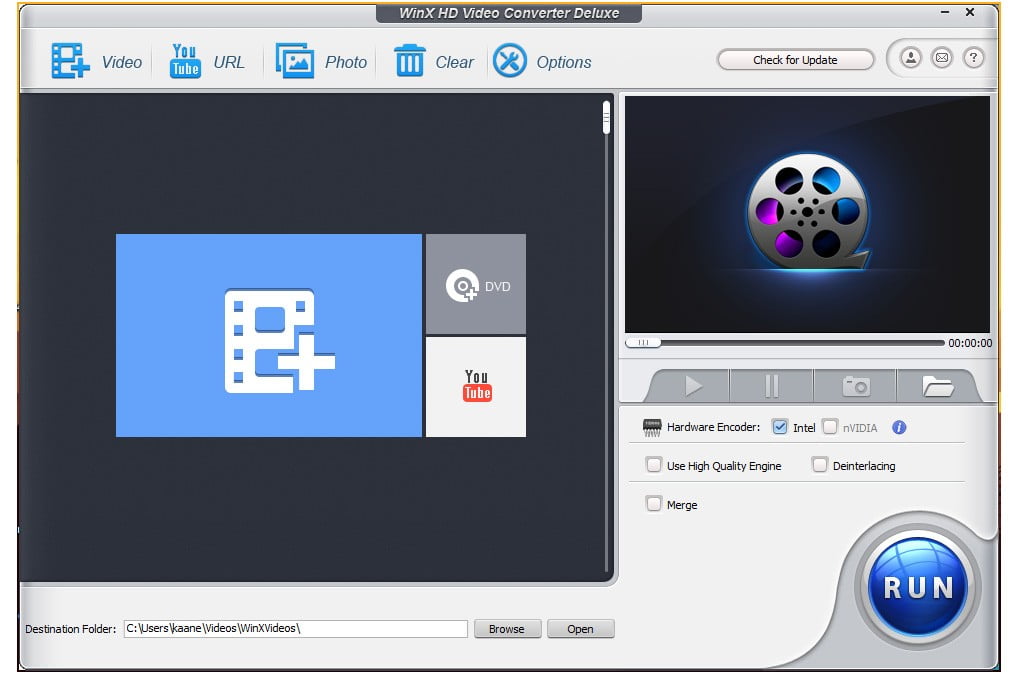
Task: Open the output folder from preview controls
Action: click(938, 384)
